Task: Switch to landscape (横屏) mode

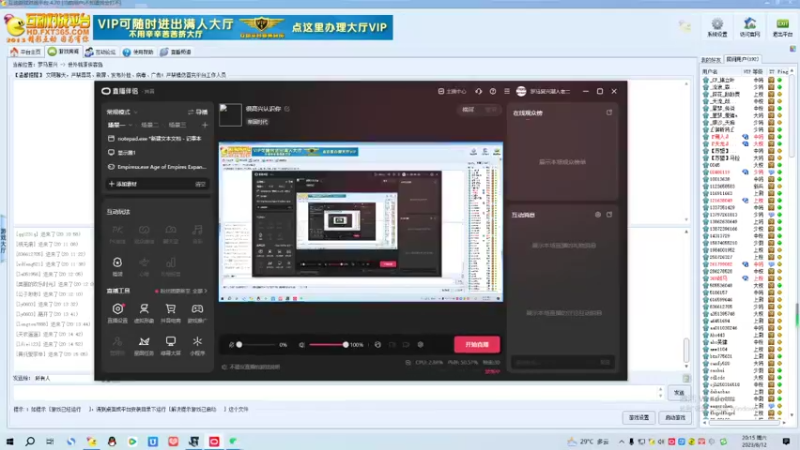Action: coord(468,110)
